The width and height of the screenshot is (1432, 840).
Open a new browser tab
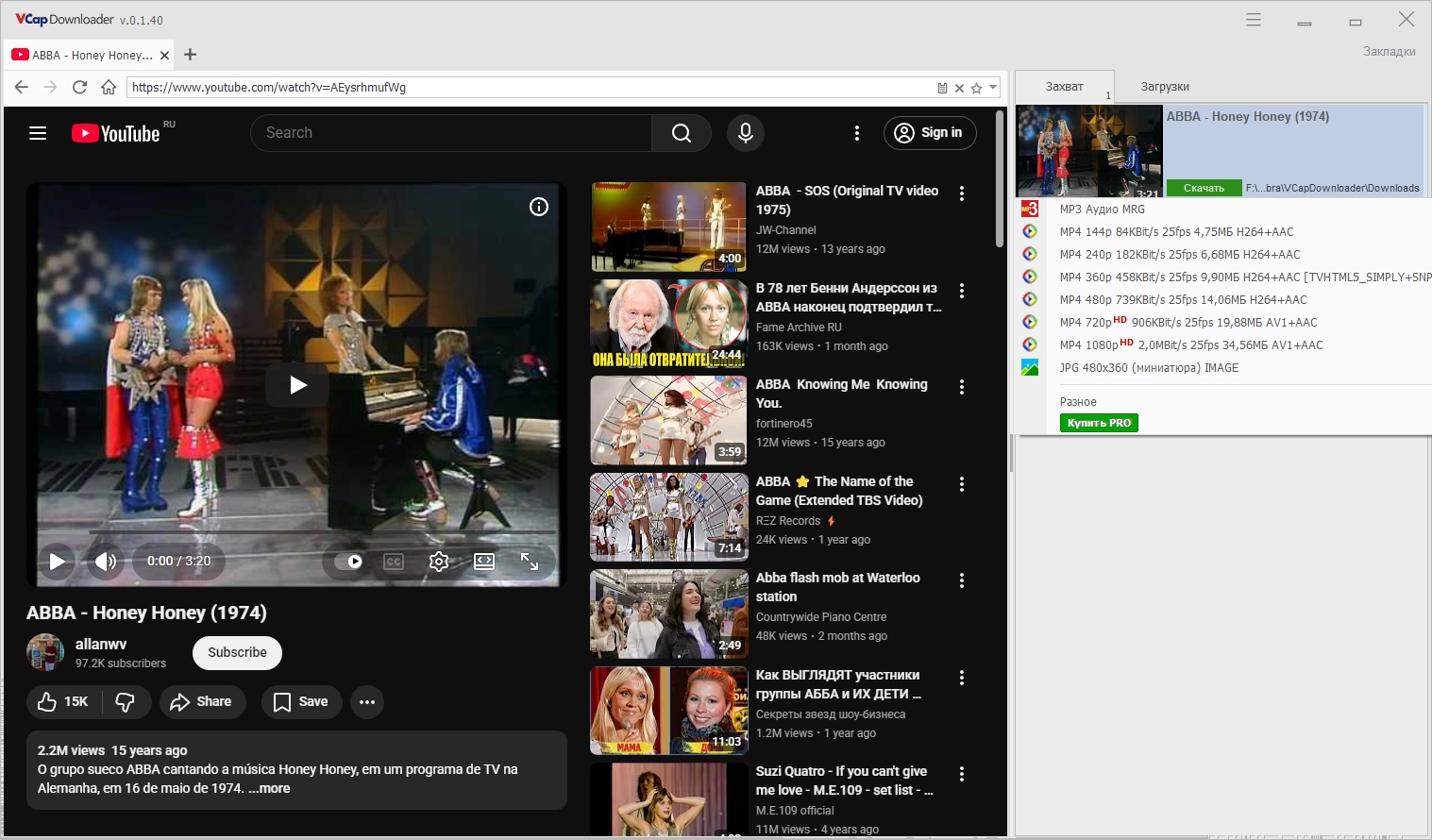point(190,54)
